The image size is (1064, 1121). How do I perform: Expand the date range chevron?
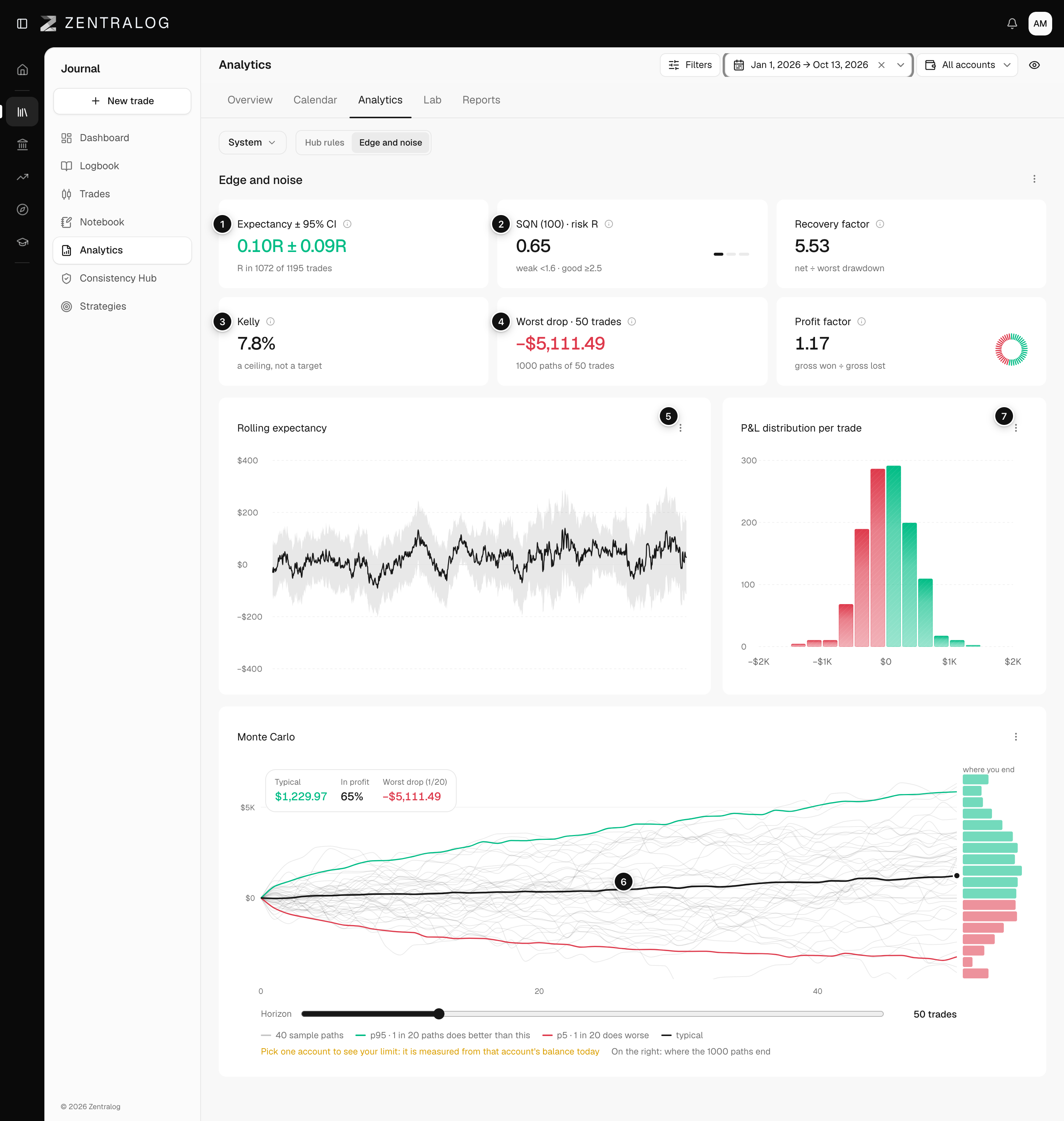click(900, 65)
